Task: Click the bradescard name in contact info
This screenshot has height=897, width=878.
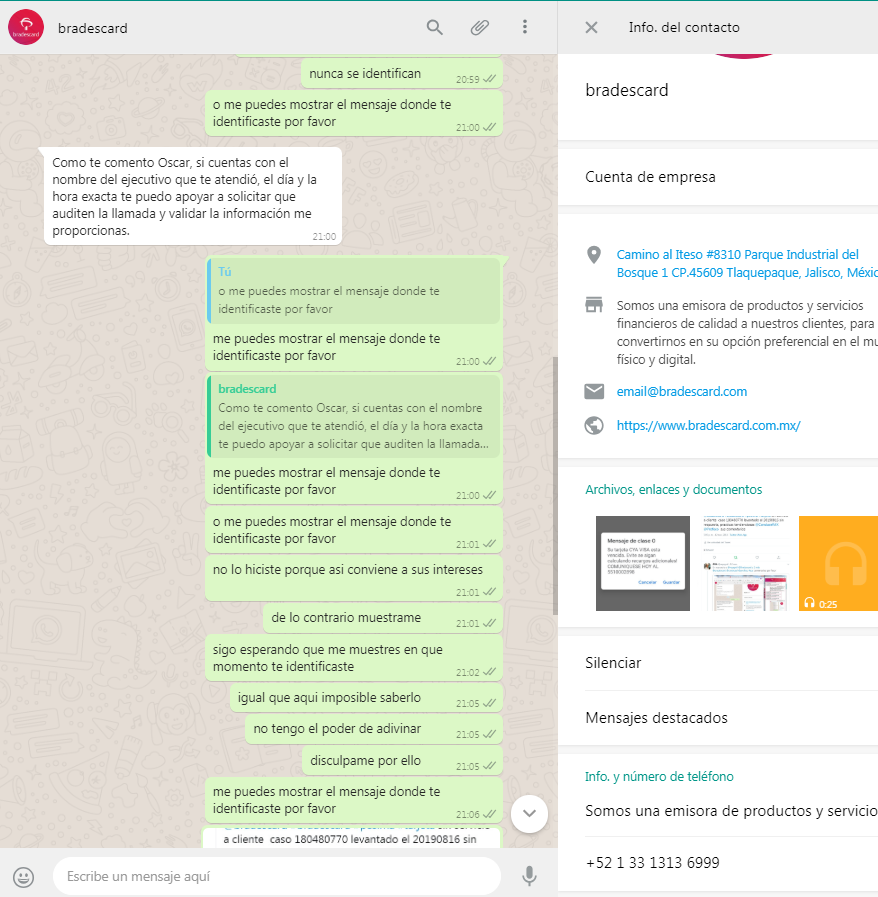Action: [x=627, y=90]
